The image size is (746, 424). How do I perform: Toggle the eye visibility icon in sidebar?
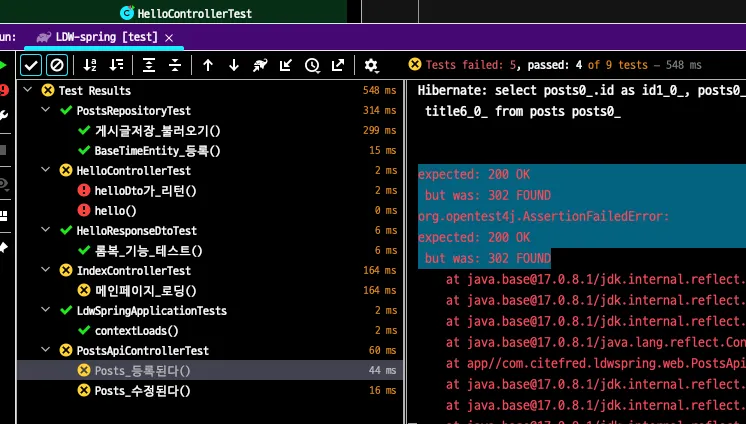pos(4,183)
